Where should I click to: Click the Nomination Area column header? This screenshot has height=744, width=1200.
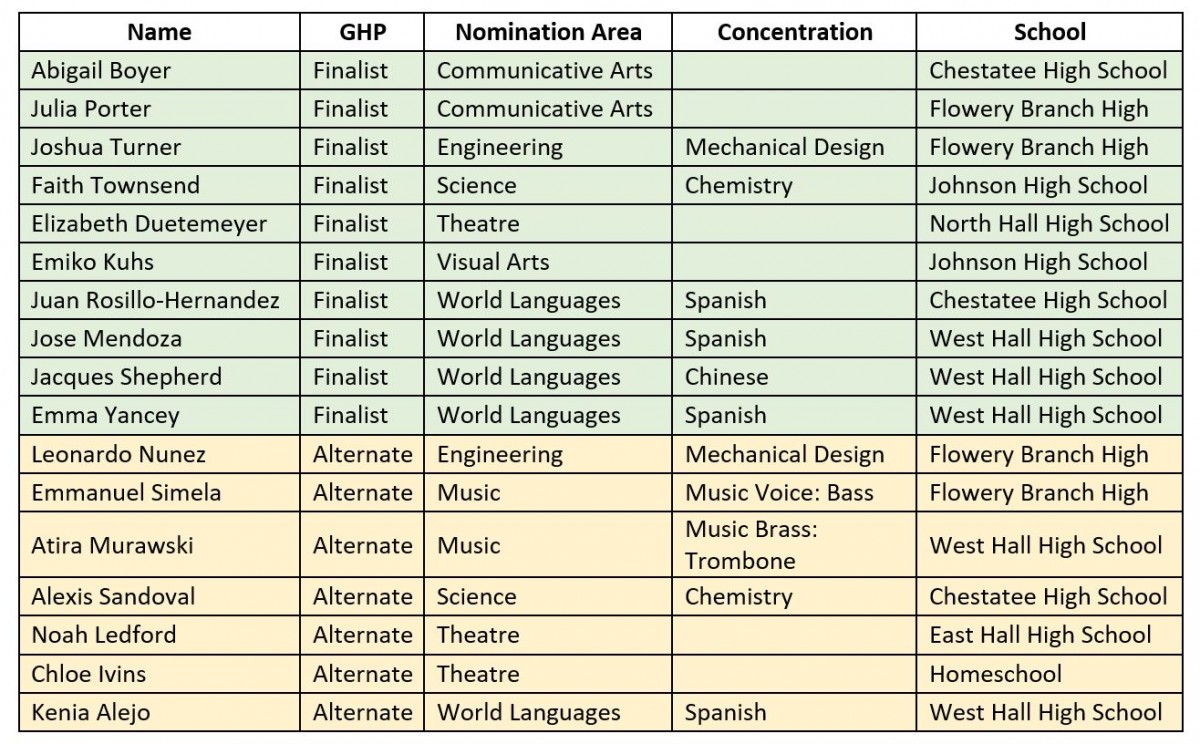point(548,32)
